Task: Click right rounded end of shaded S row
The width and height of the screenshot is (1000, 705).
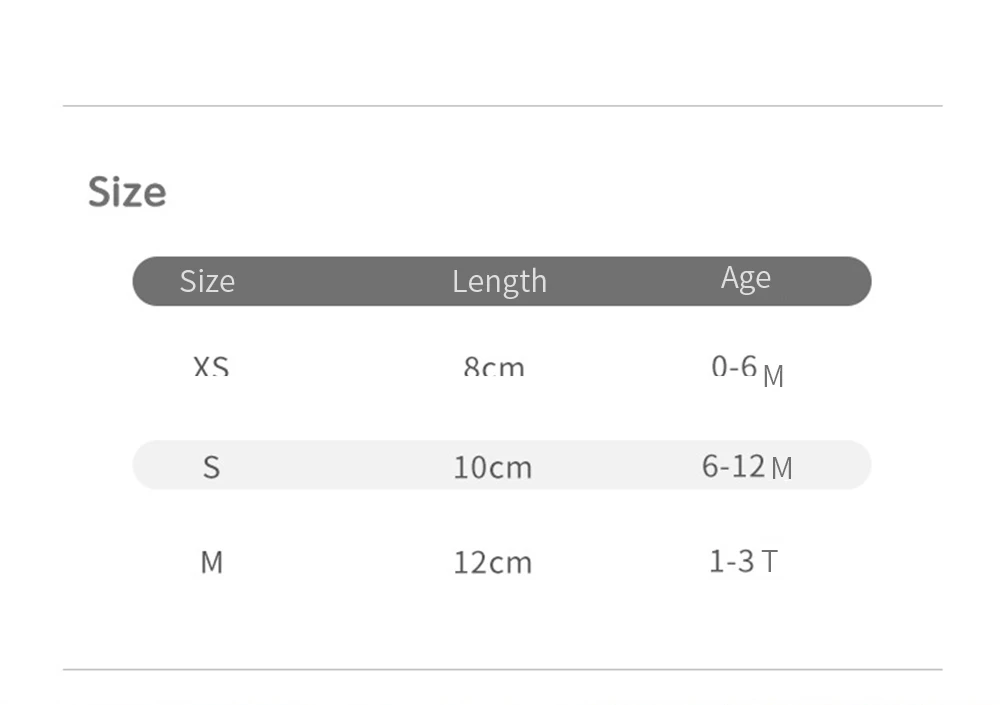Action: pyautogui.click(x=858, y=465)
